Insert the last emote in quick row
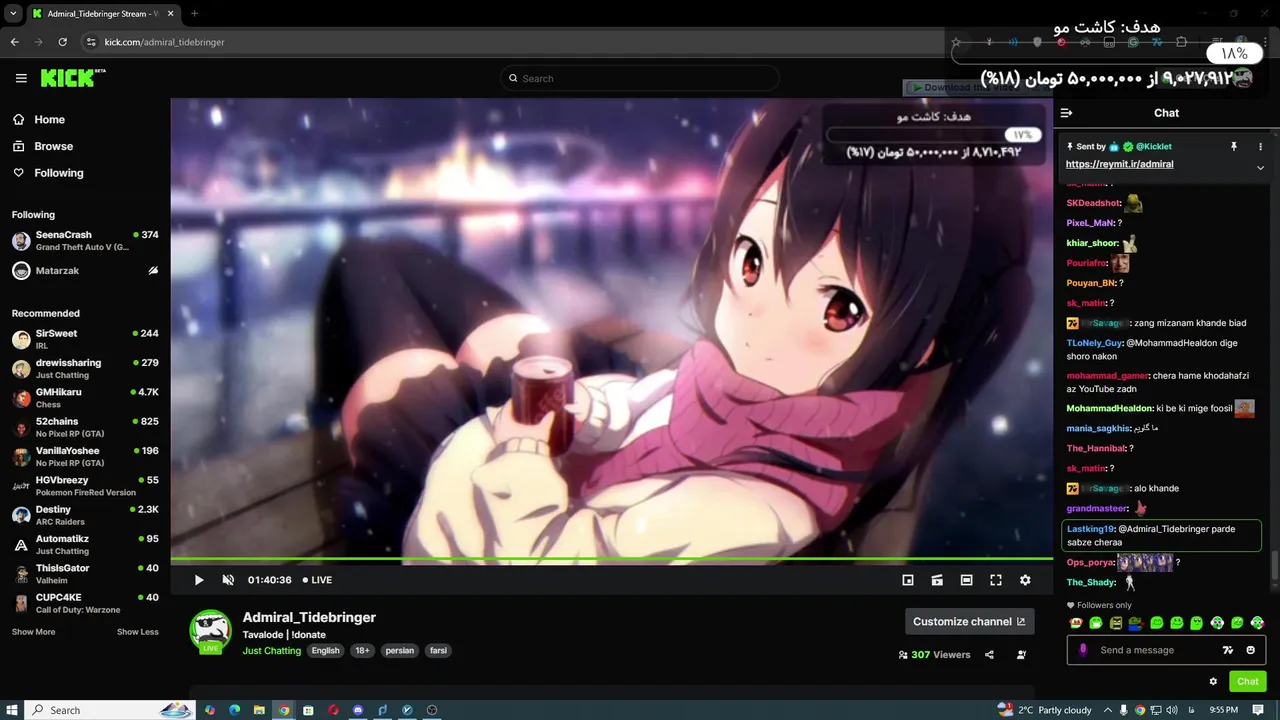 1257,623
